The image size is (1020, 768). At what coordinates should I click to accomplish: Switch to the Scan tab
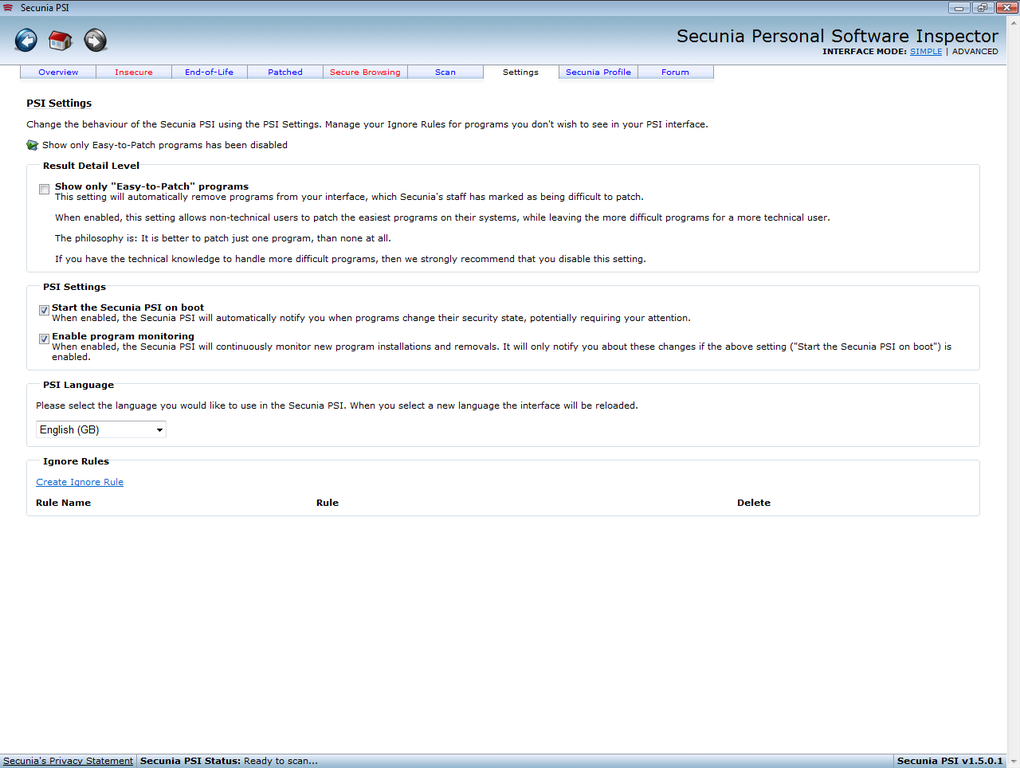[x=446, y=72]
